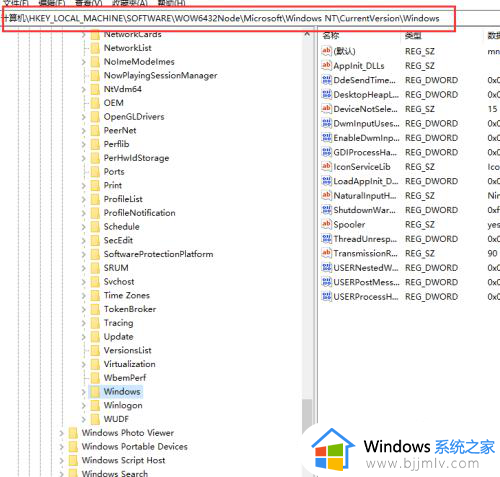Select the SRUM key
The width and height of the screenshot is (500, 477).
tap(116, 268)
